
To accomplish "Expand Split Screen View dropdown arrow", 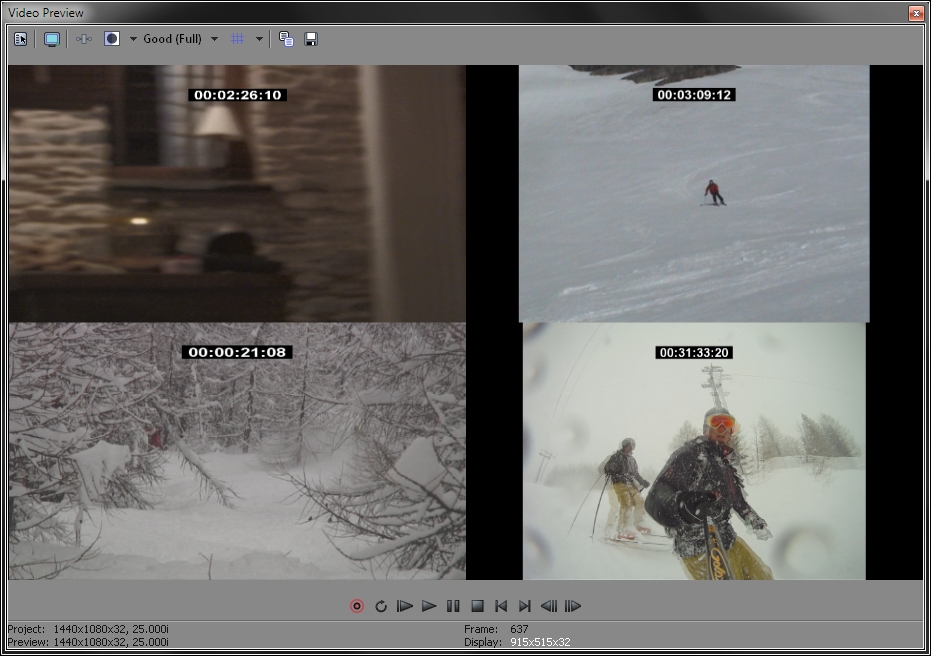I will click(133, 39).
